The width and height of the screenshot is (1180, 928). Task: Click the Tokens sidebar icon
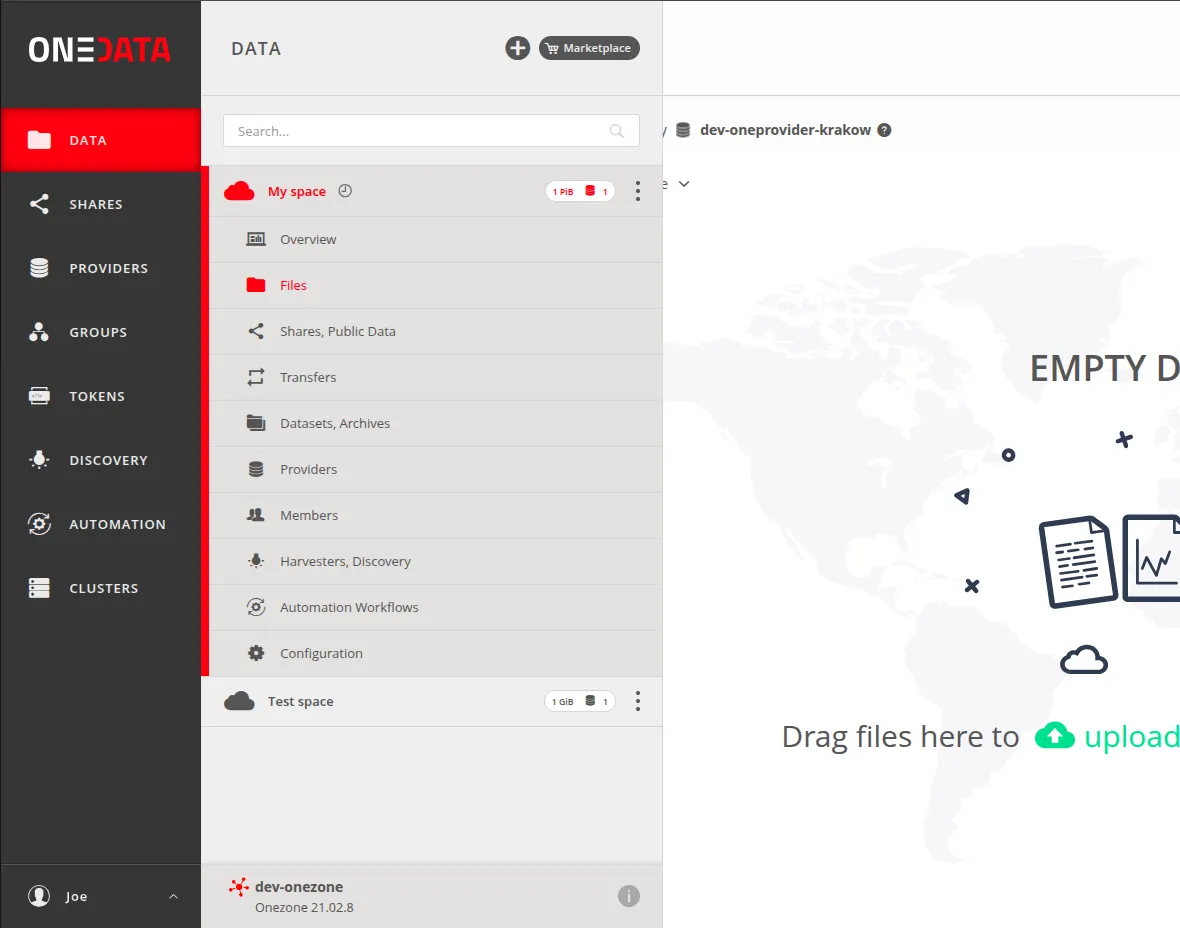(39, 396)
